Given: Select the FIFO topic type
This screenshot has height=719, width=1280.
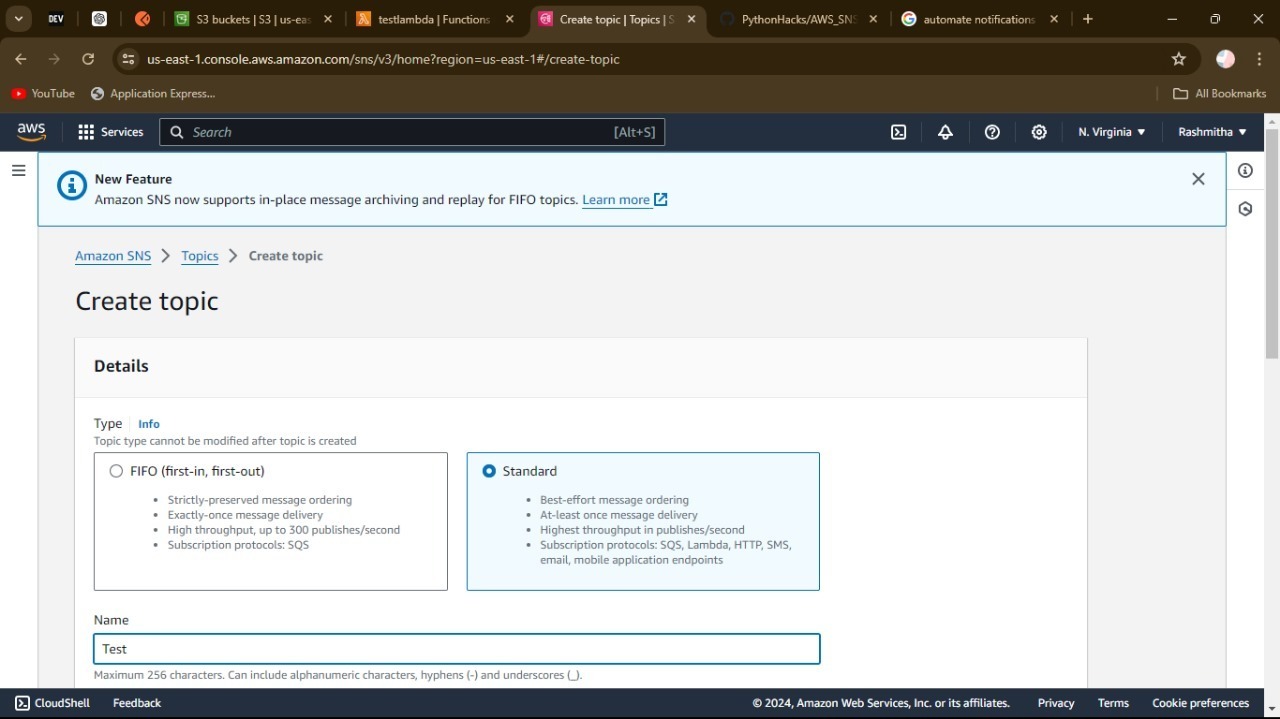Looking at the screenshot, I should pos(116,471).
